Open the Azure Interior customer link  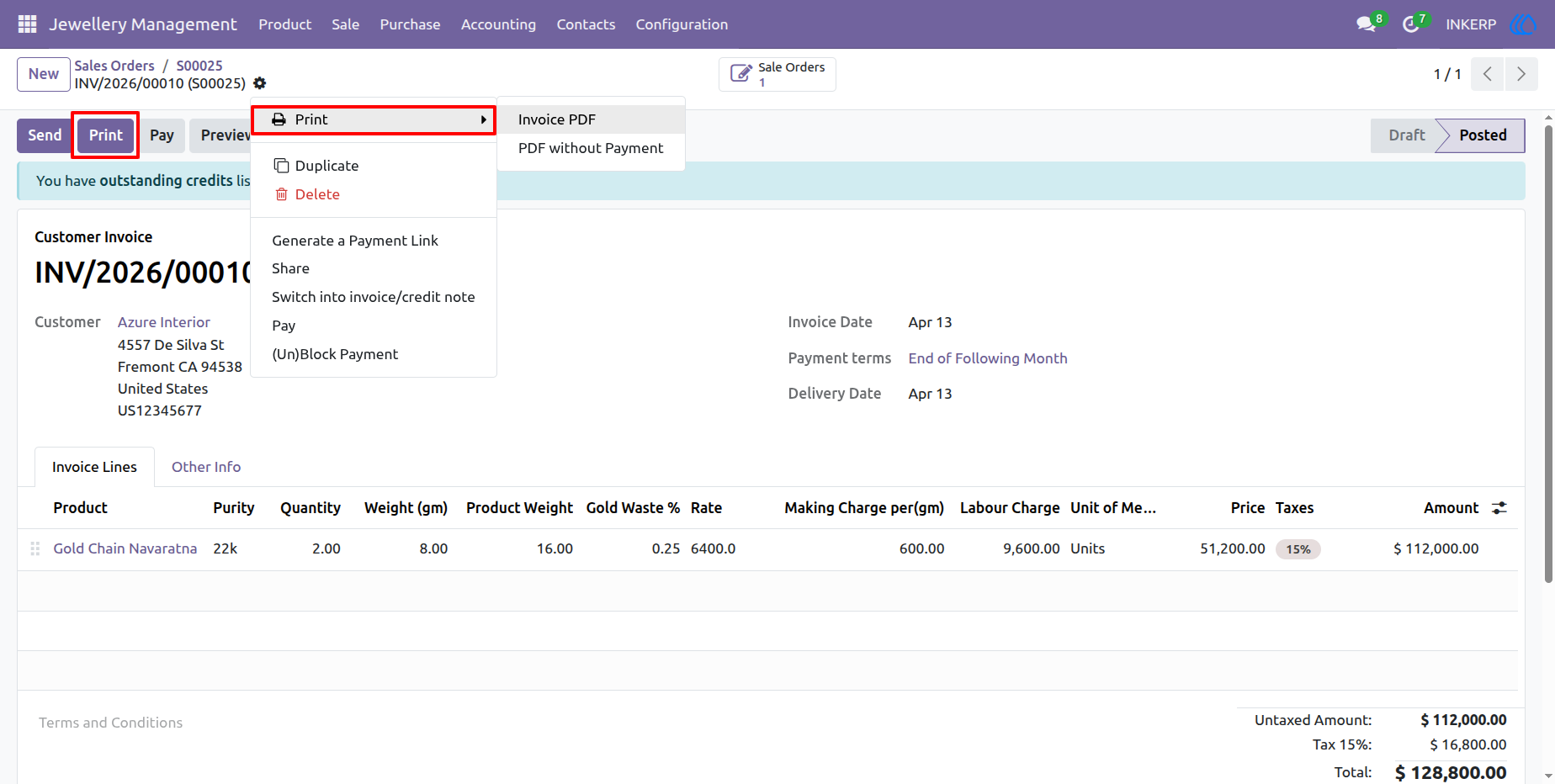164,322
